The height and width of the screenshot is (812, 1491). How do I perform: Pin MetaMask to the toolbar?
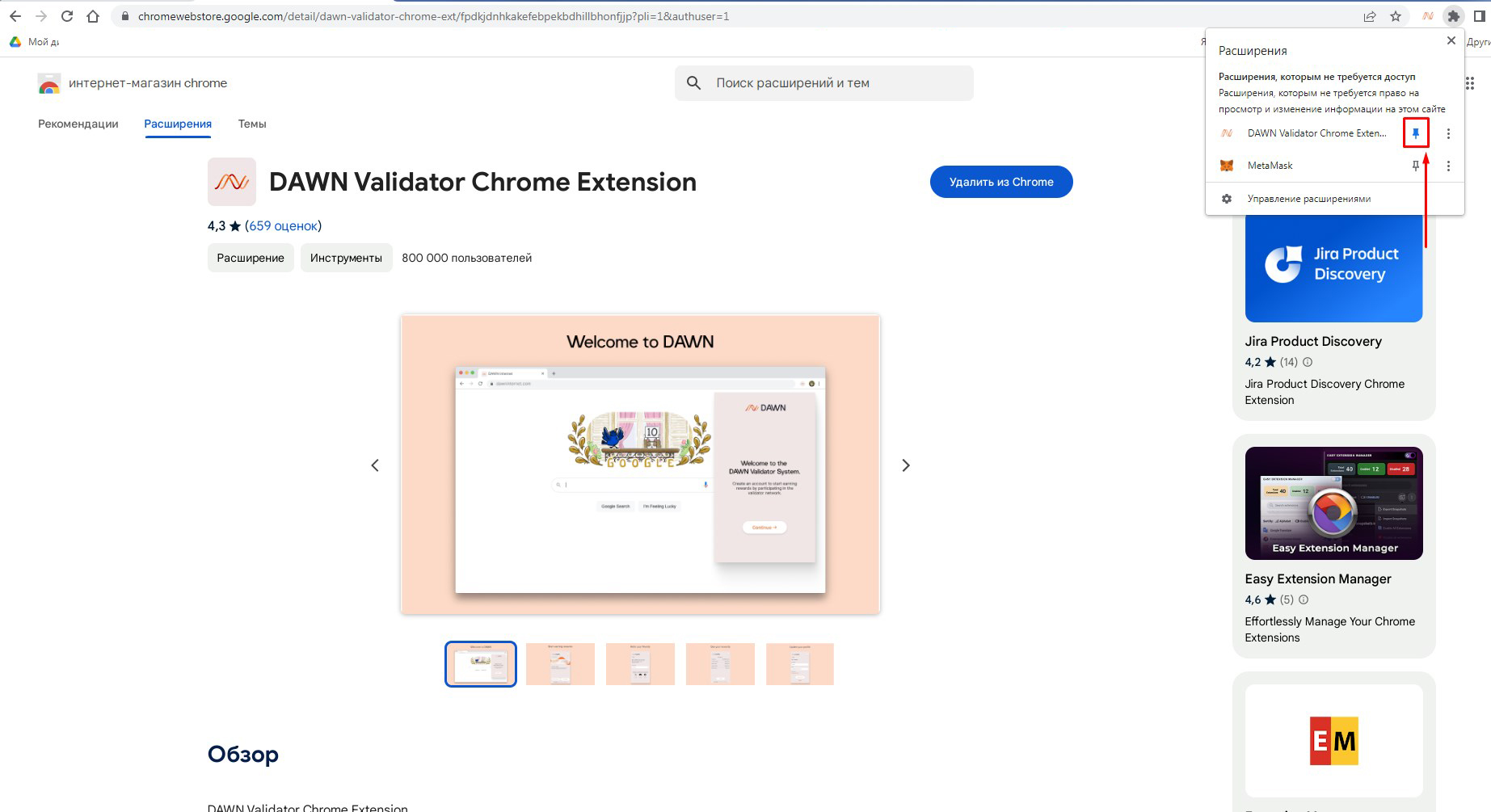pos(1416,166)
